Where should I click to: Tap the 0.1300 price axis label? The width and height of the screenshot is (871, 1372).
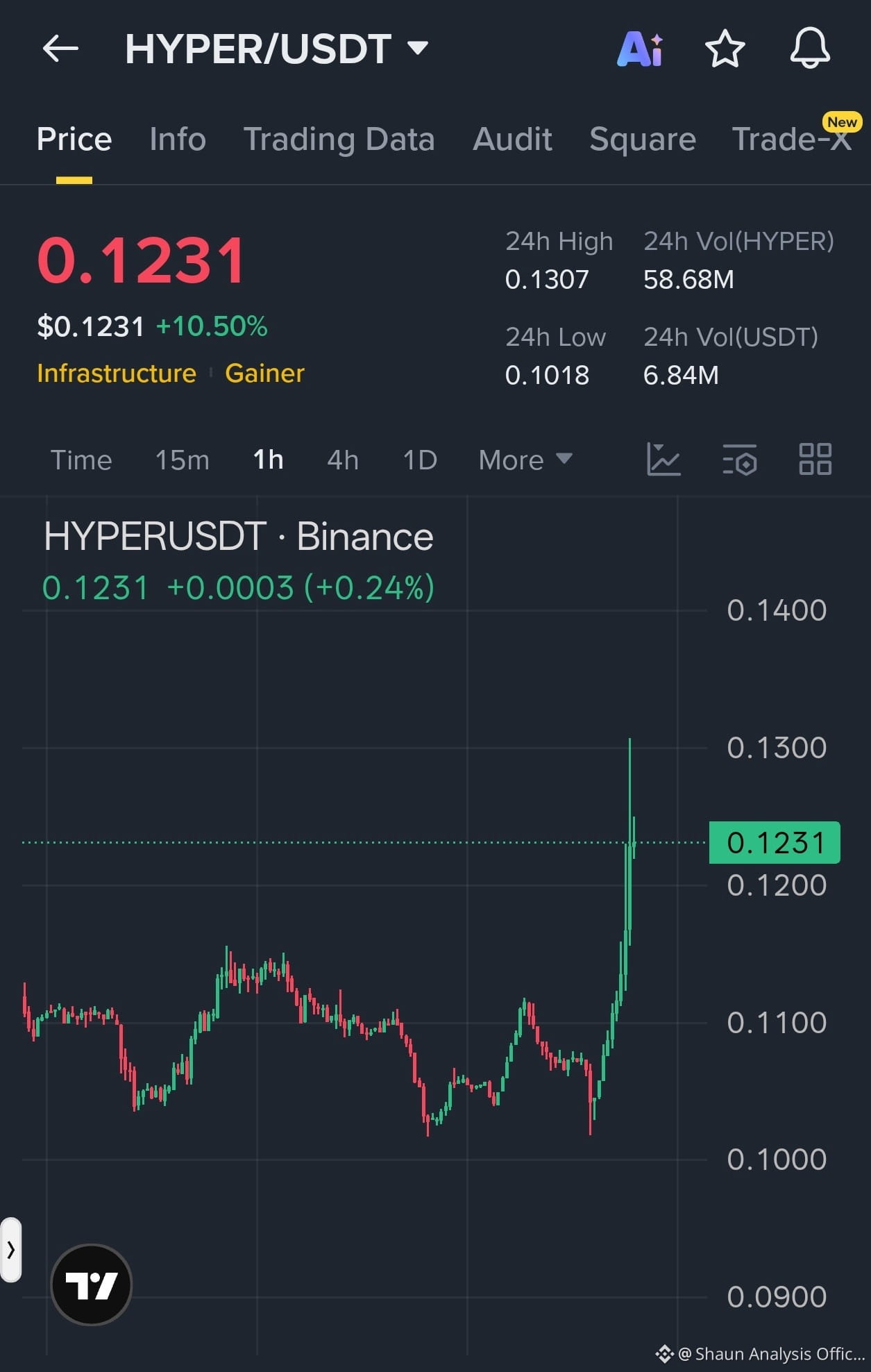777,748
